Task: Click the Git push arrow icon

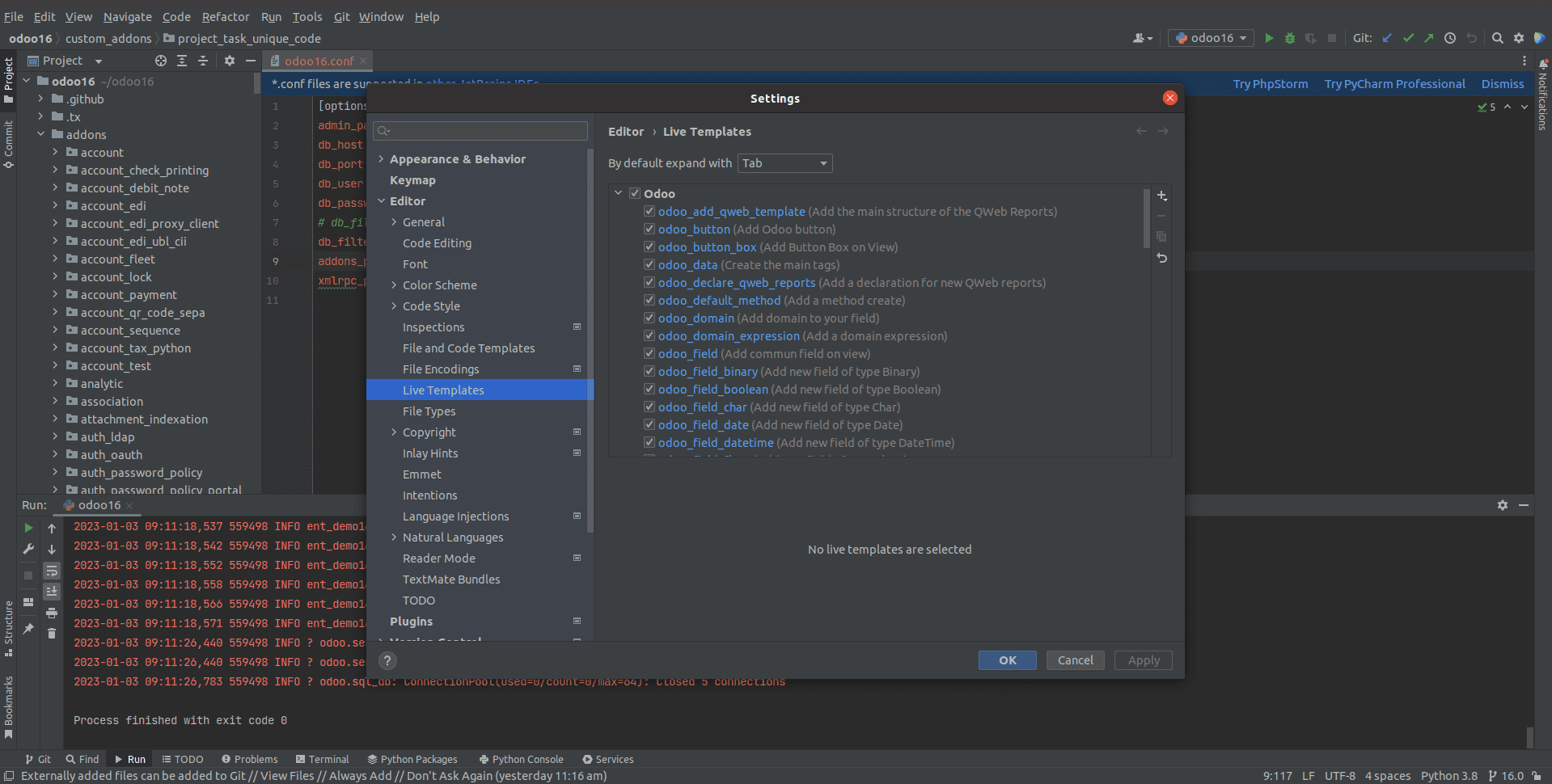Action: coord(1429,38)
